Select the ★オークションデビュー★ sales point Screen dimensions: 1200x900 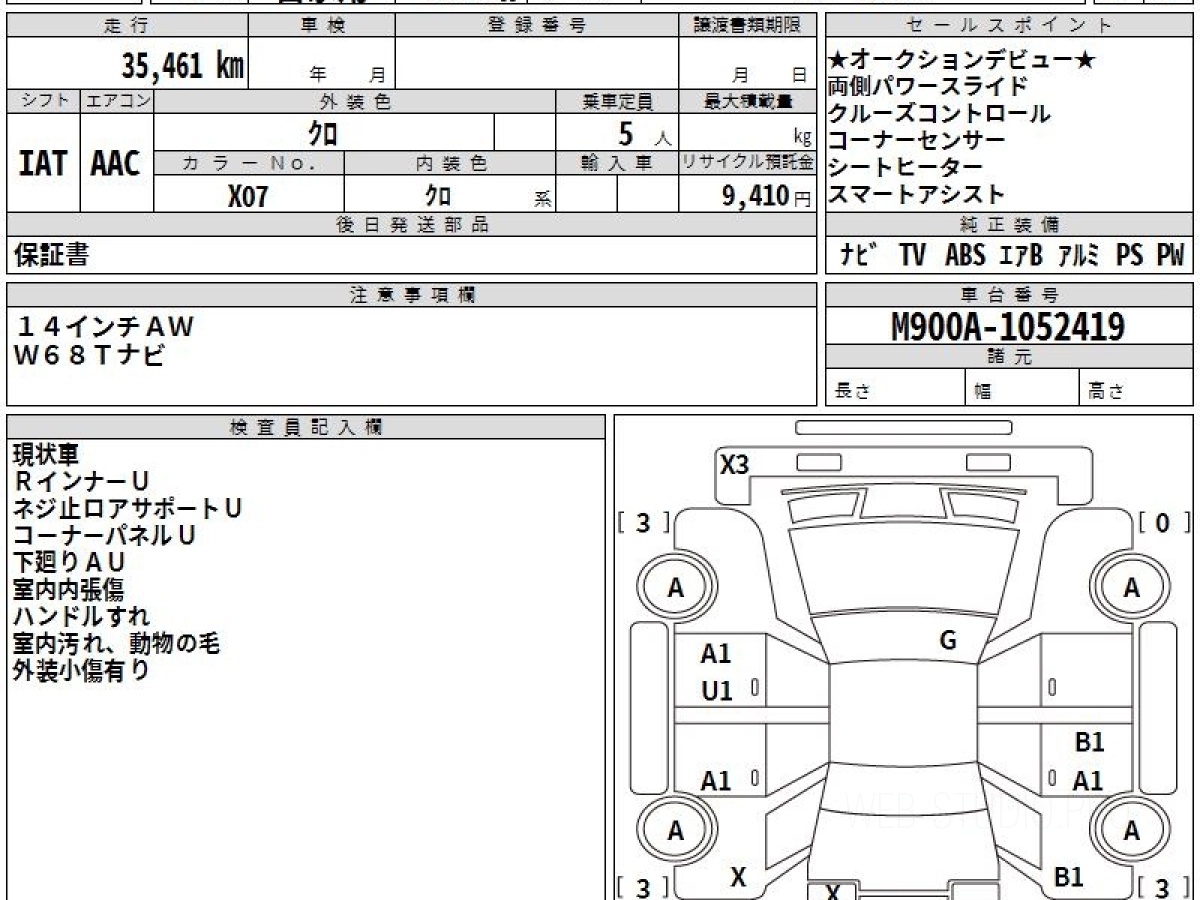(962, 61)
